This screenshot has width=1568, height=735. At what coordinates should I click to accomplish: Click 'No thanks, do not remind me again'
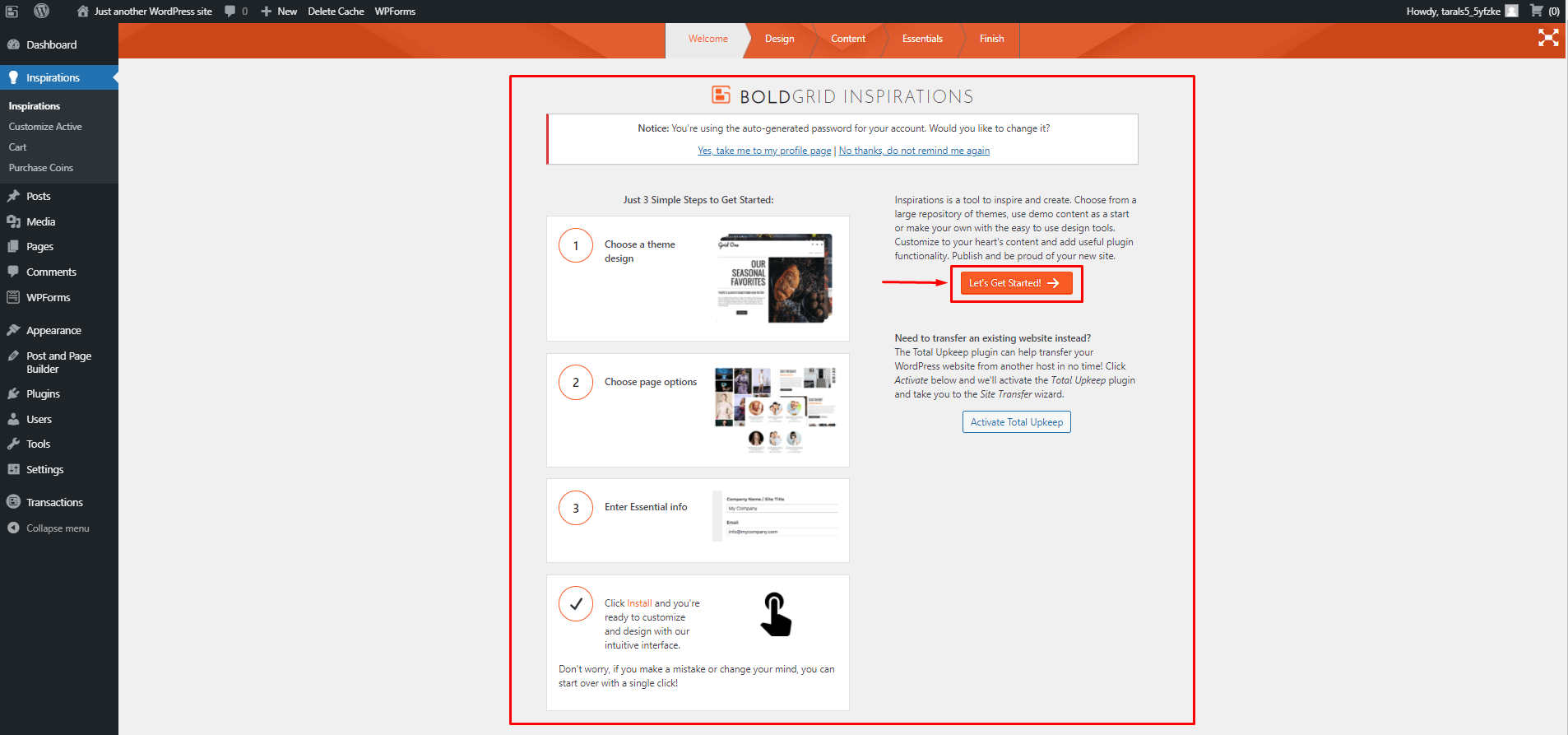pos(914,151)
